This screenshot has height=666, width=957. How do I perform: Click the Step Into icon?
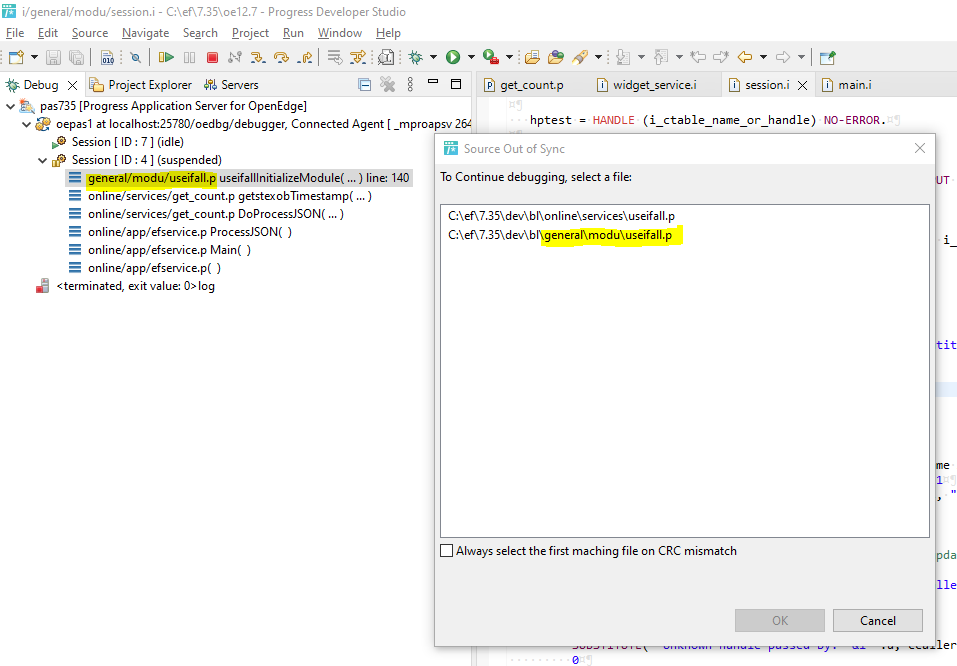258,57
